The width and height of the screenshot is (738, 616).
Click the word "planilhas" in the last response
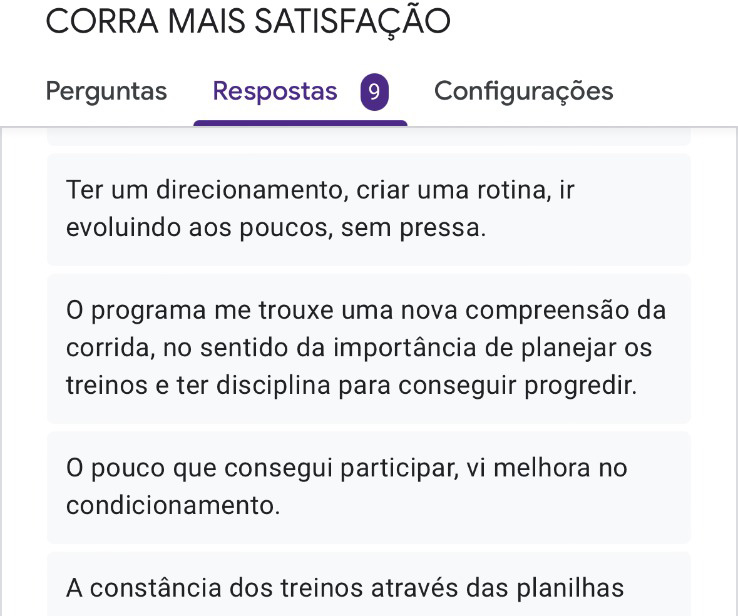click(577, 588)
